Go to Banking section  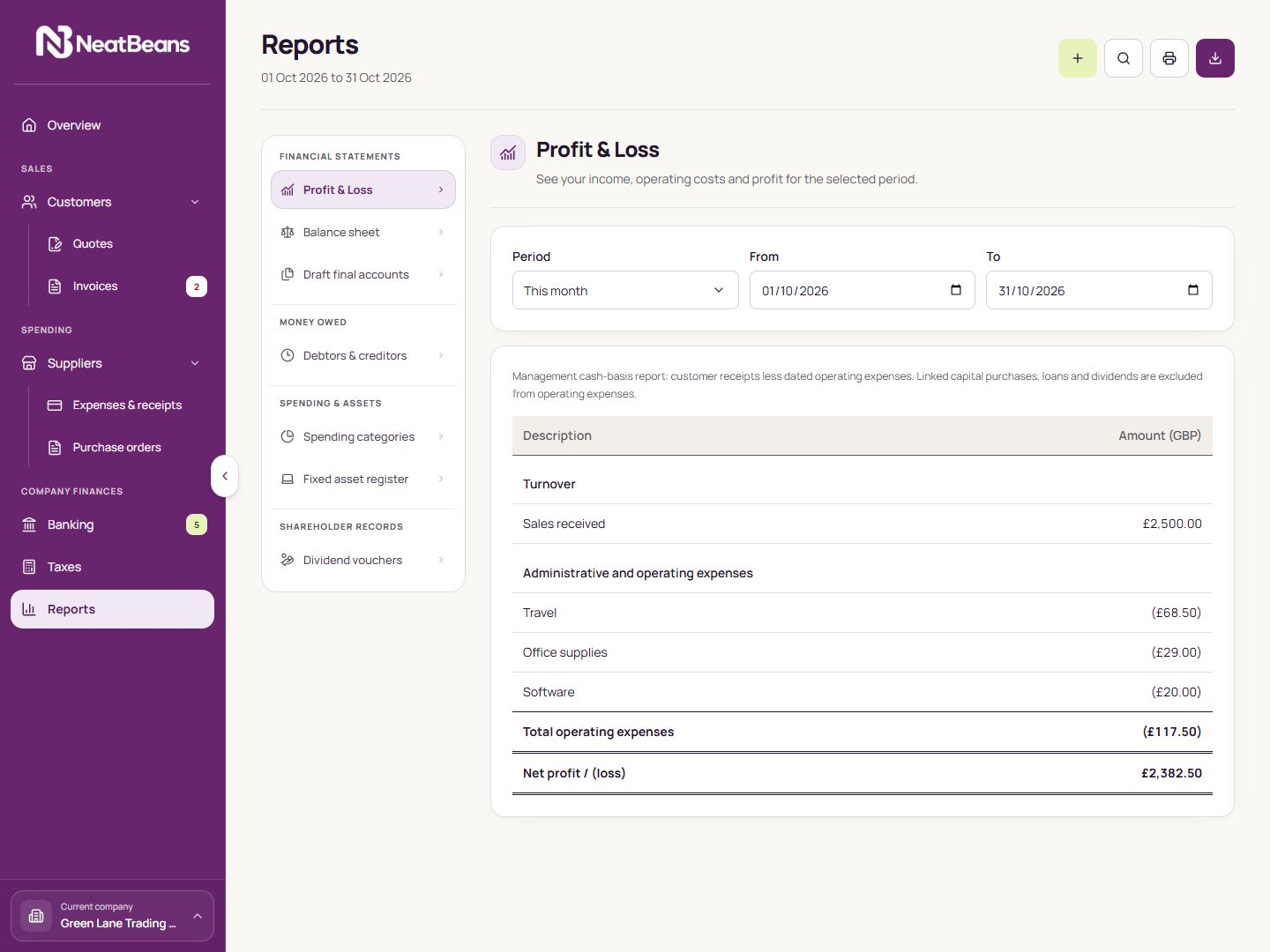(112, 524)
